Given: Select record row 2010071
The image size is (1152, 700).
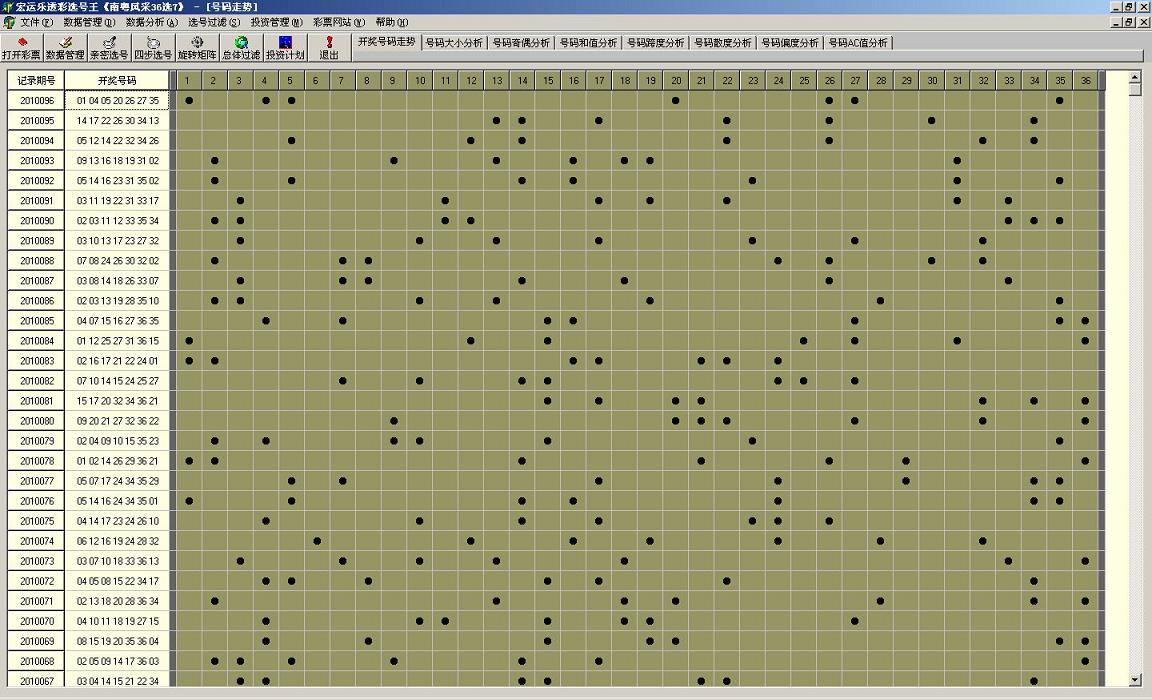Looking at the screenshot, I should click(36, 601).
